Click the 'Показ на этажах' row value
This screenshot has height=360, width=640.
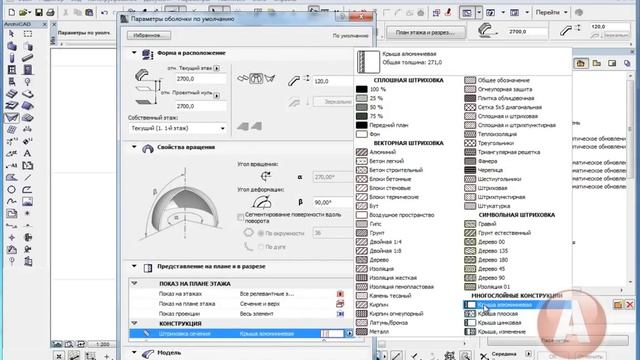coord(267,294)
